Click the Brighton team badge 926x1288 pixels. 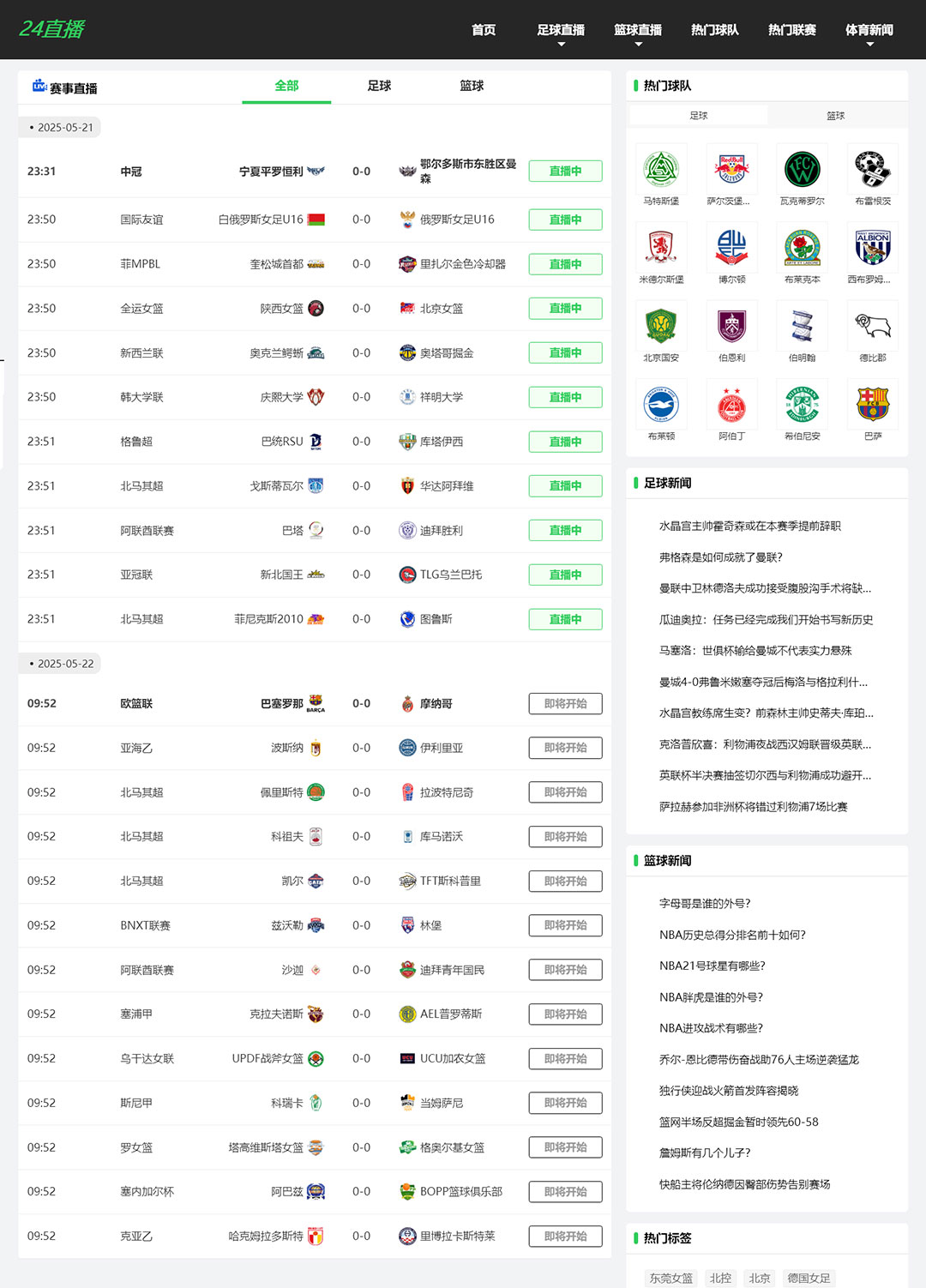point(661,405)
